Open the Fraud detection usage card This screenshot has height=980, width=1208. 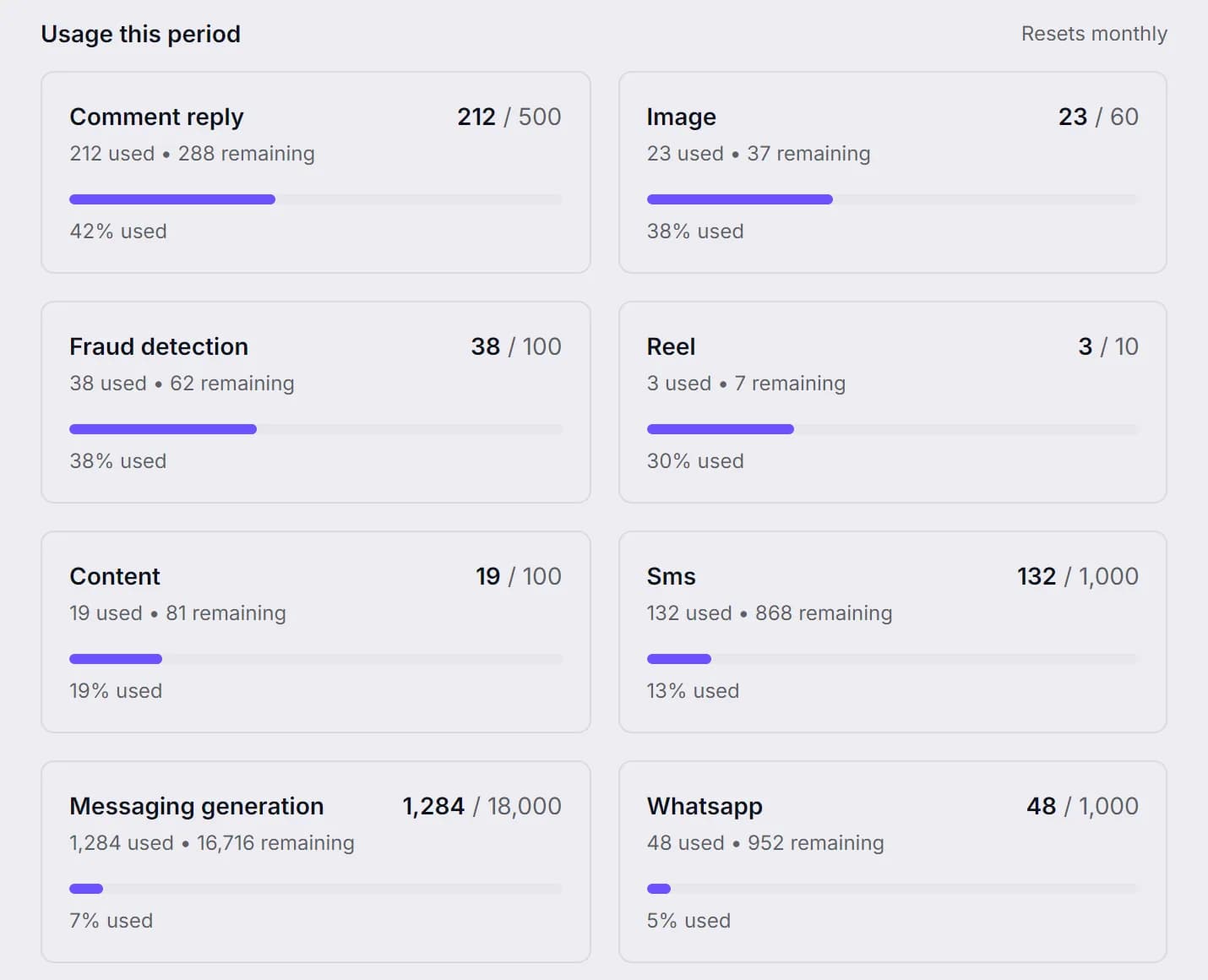(x=316, y=402)
